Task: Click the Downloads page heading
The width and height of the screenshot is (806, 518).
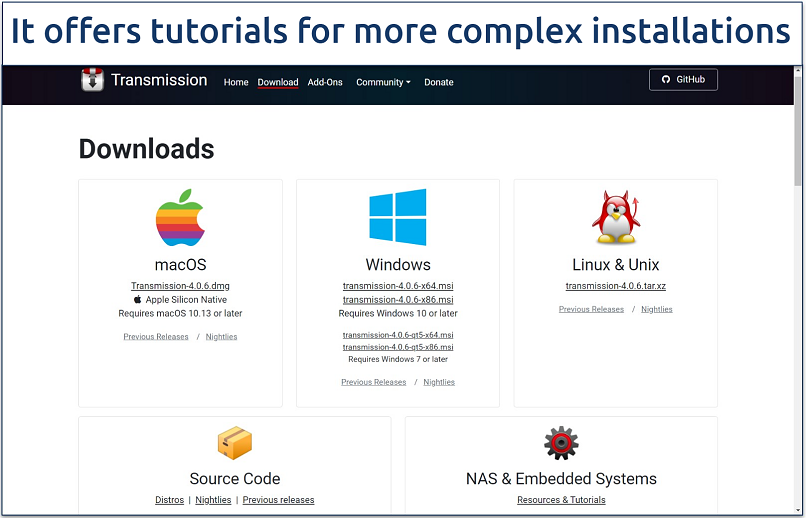Action: 146,149
